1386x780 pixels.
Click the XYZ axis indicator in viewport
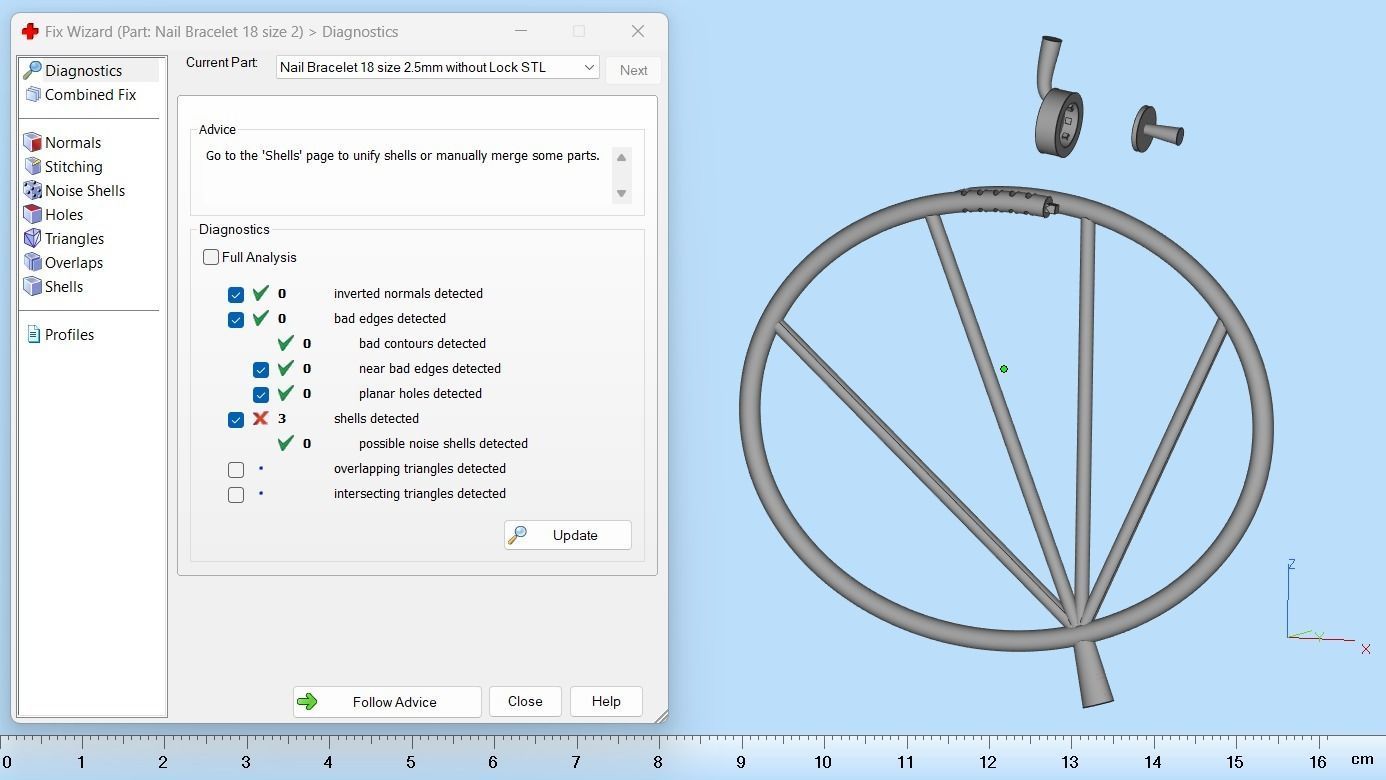coord(1328,606)
